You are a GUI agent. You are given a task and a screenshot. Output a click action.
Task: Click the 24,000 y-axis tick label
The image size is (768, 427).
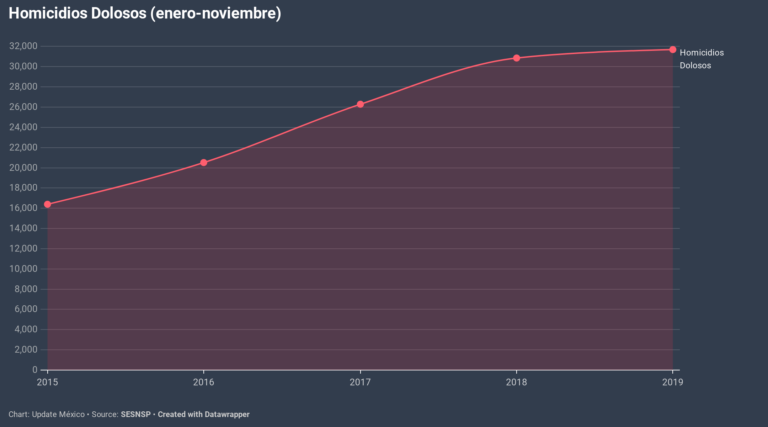pyautogui.click(x=22, y=127)
